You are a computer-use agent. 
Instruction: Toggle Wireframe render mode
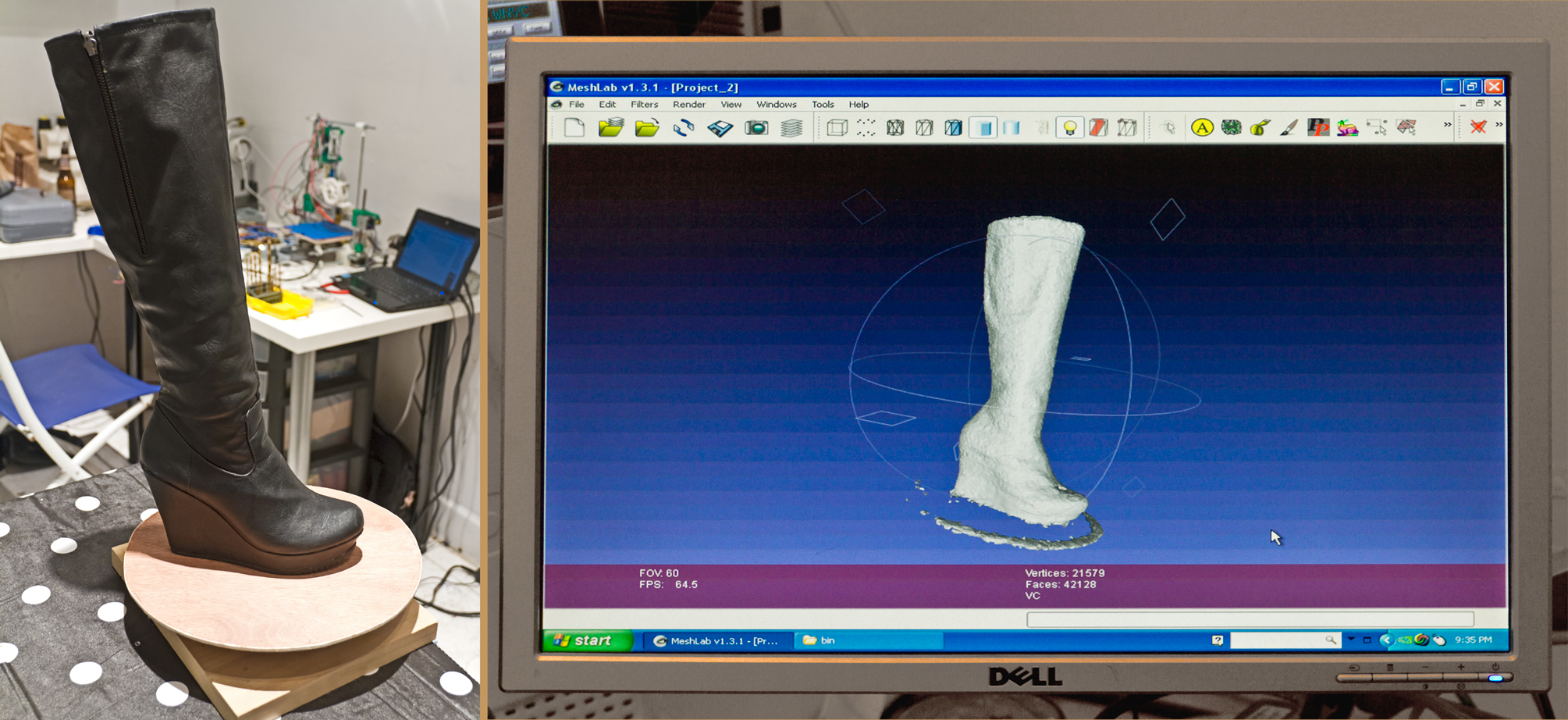click(895, 127)
